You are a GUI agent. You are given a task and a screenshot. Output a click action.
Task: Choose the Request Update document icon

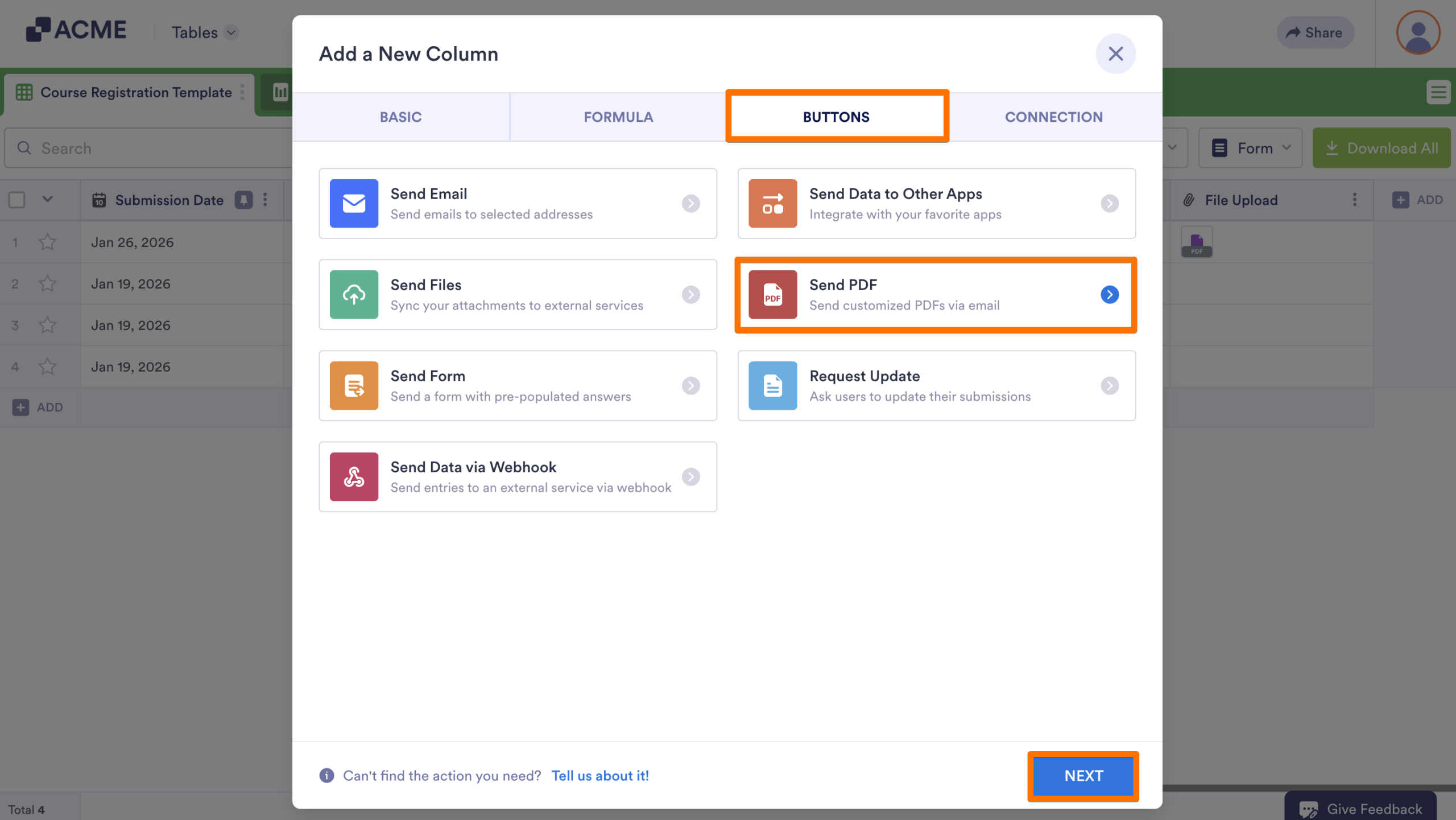(772, 385)
